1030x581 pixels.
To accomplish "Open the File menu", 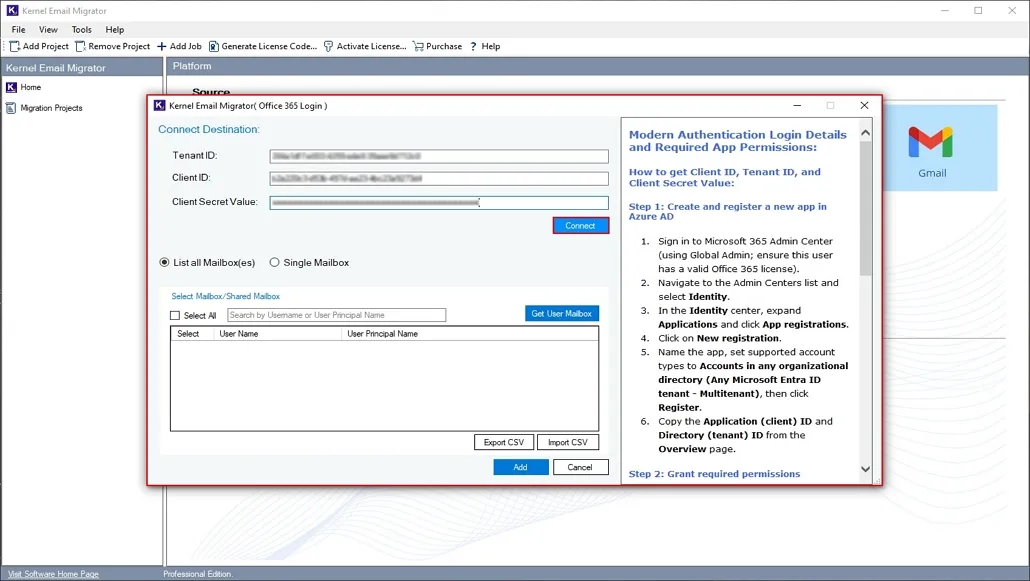I will coord(17,29).
